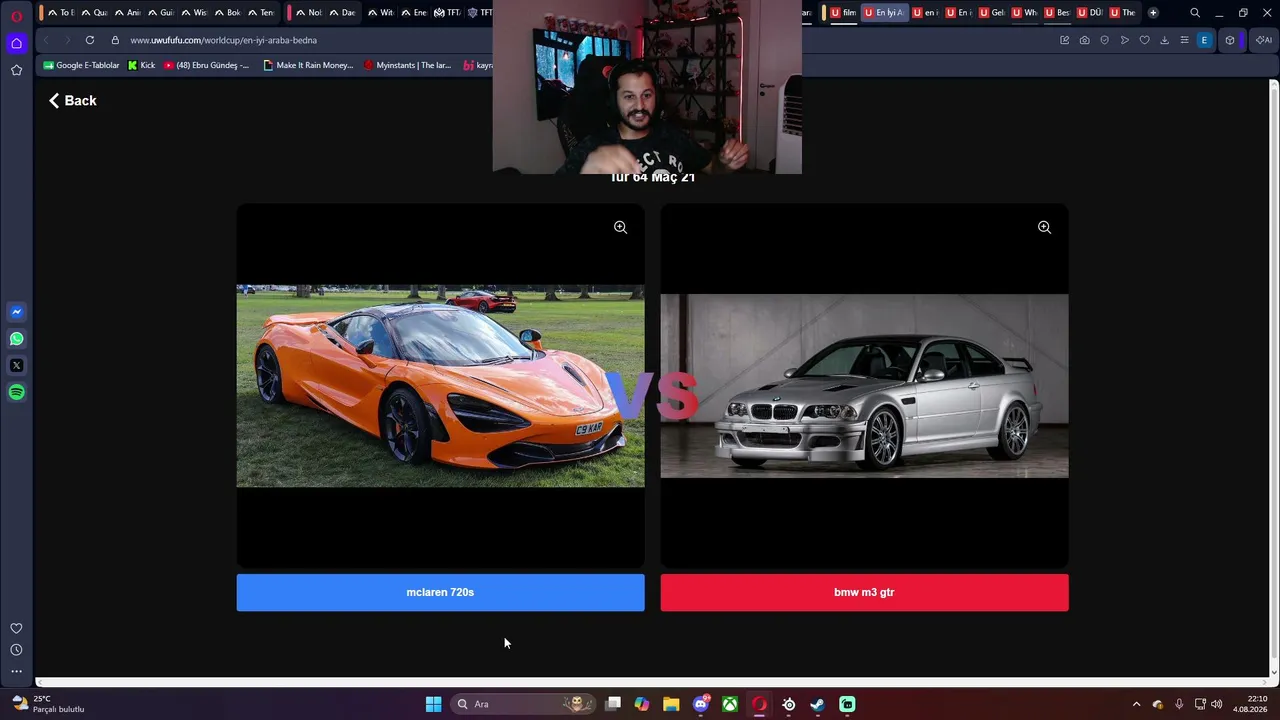1280x720 pixels.
Task: Open the Myinstants bookmark
Action: [x=407, y=65]
